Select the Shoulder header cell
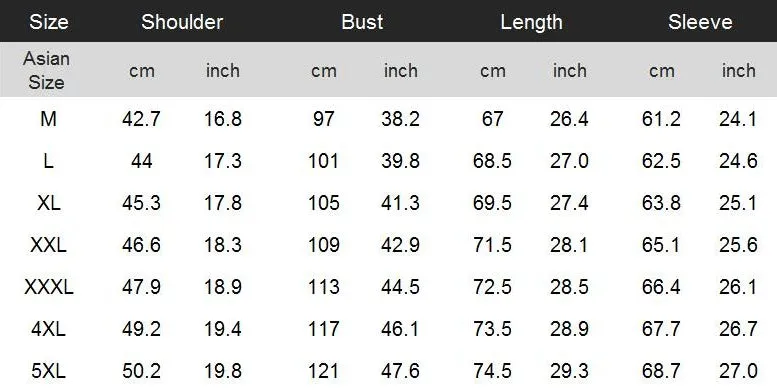 coord(182,22)
